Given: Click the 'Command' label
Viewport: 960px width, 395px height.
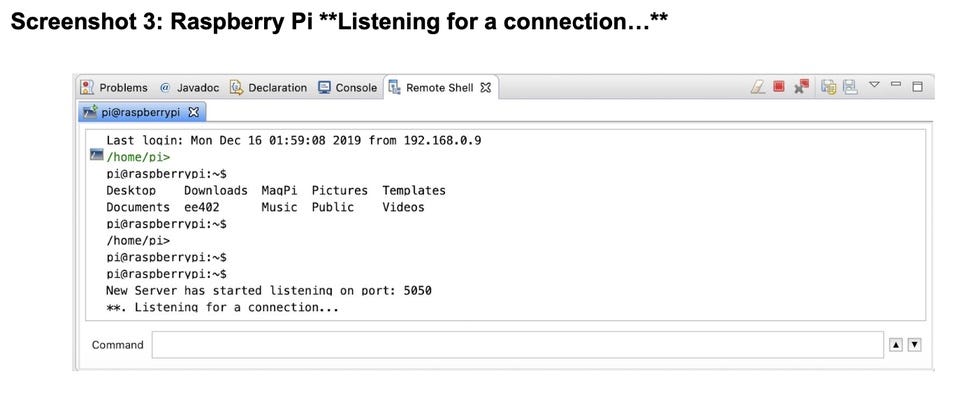Looking at the screenshot, I should 118,345.
